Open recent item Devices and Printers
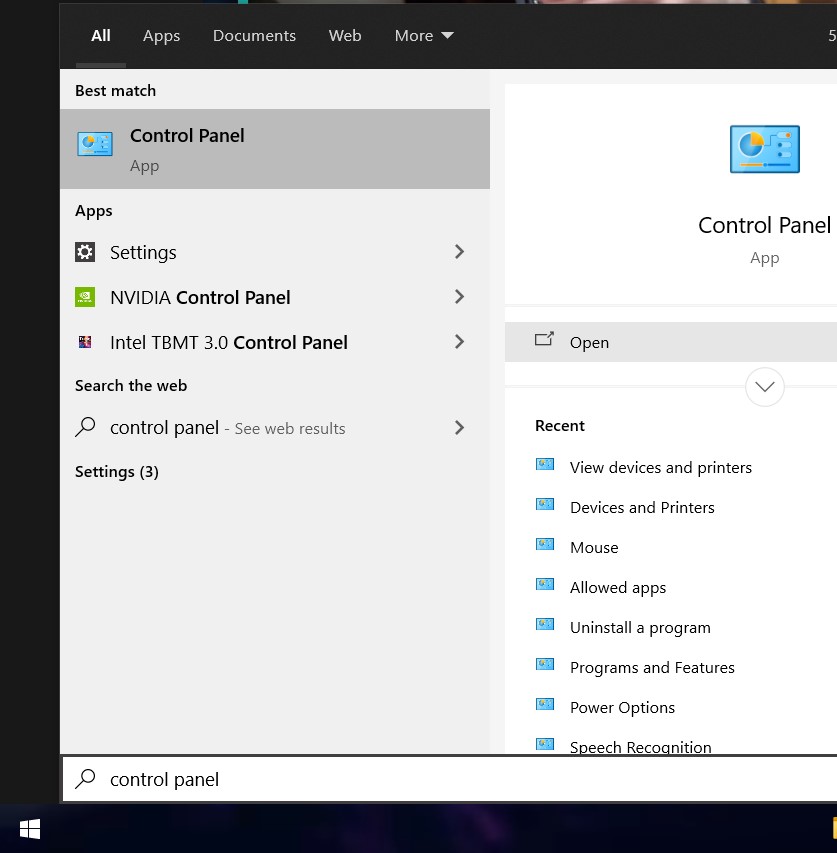 point(642,508)
